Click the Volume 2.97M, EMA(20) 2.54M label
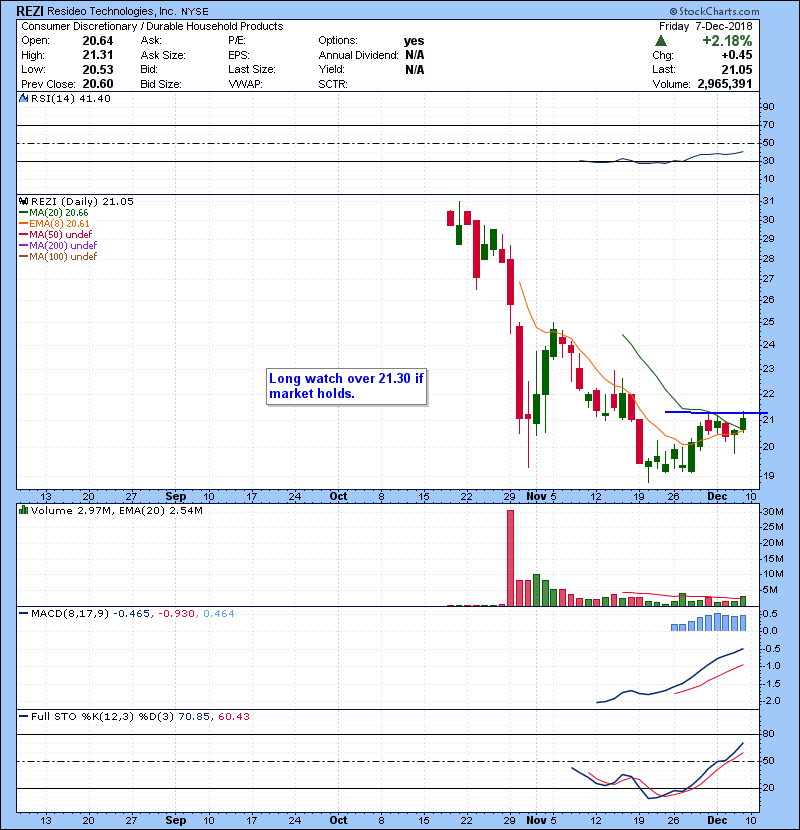Viewport: 800px width, 830px height. [116, 511]
